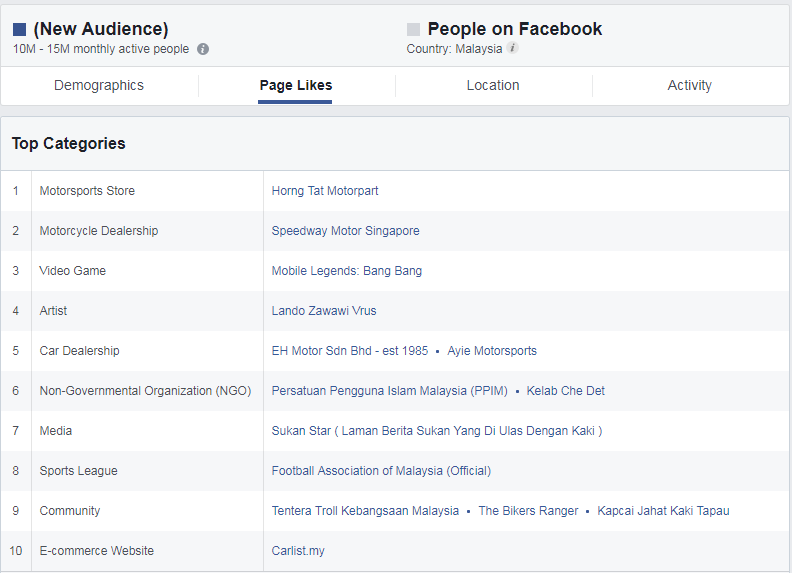Click the Sports League category cell
Image resolution: width=792 pixels, height=573 pixels.
[147, 471]
